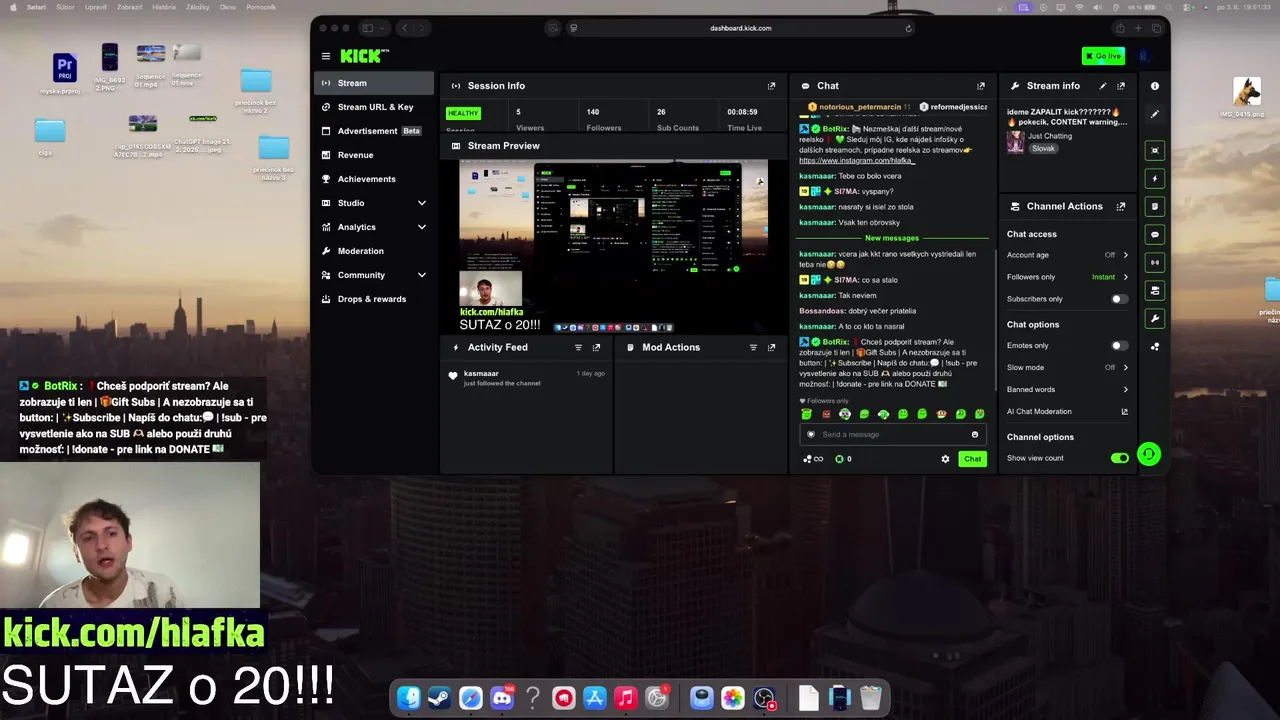Open the headset support bubble
This screenshot has height=720, width=1280.
pos(1149,455)
